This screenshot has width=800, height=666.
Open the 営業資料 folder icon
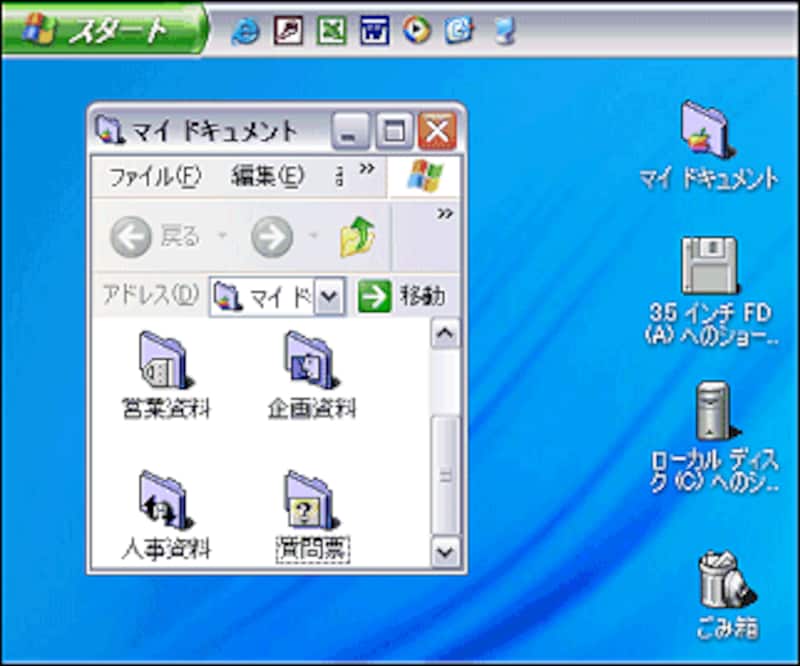point(164,359)
